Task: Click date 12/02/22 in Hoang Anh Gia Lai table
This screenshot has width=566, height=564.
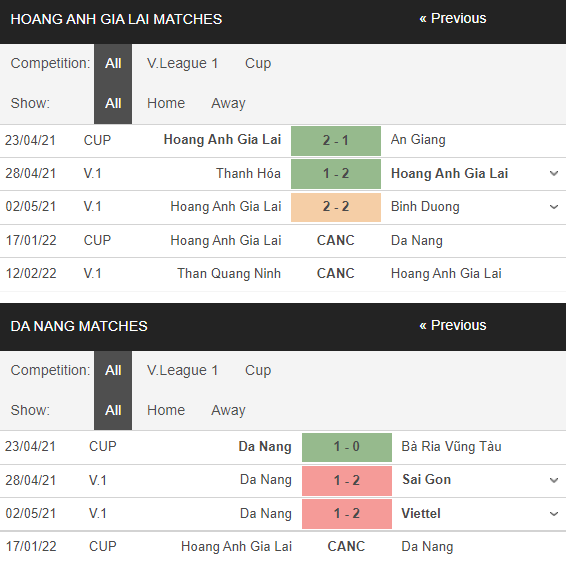Action: coord(31,274)
